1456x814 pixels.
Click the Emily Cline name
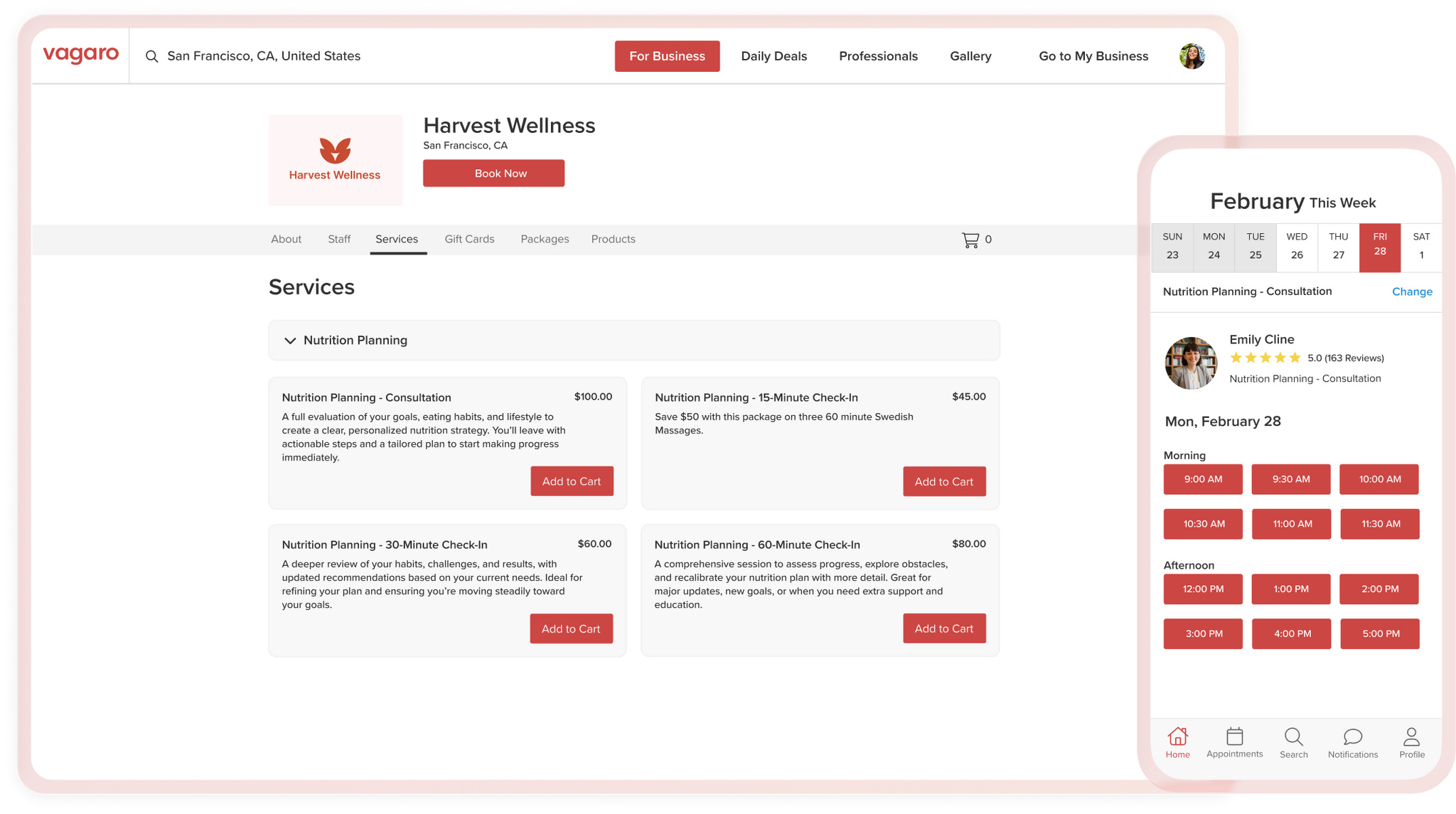click(1262, 339)
